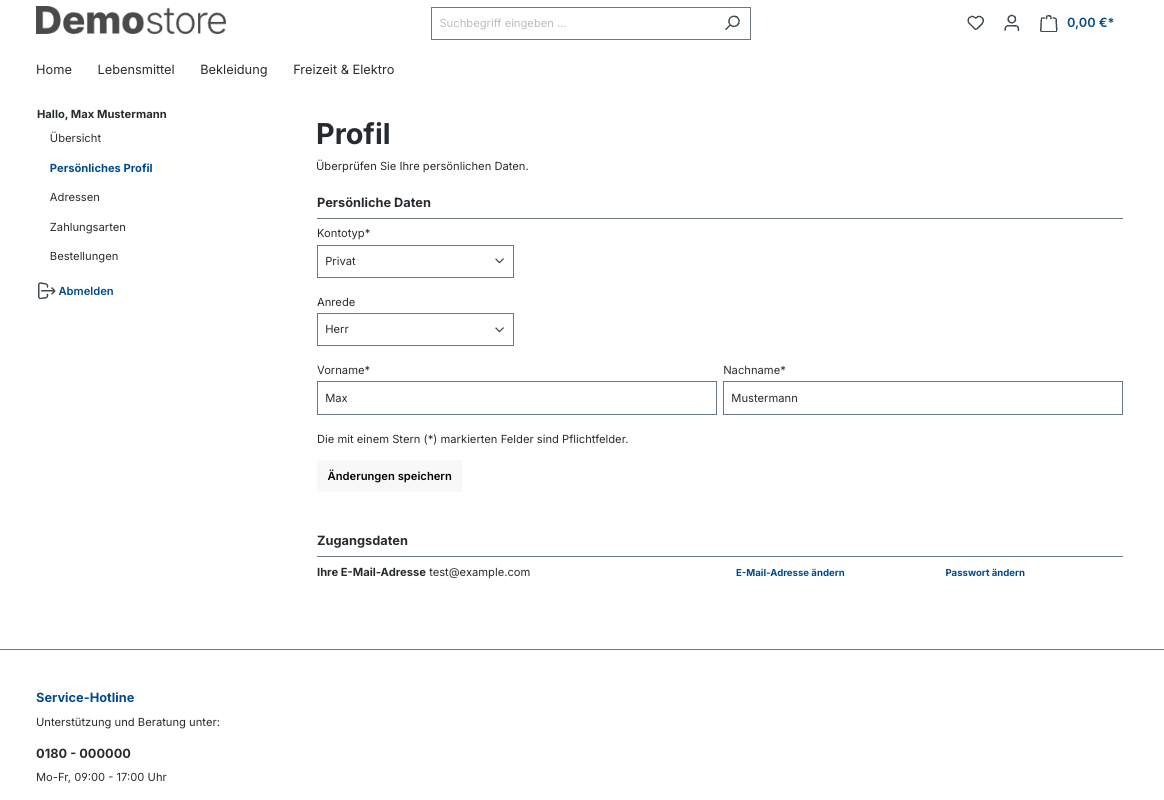This screenshot has width=1164, height=800.
Task: Click the search magnifier icon
Action: [732, 23]
